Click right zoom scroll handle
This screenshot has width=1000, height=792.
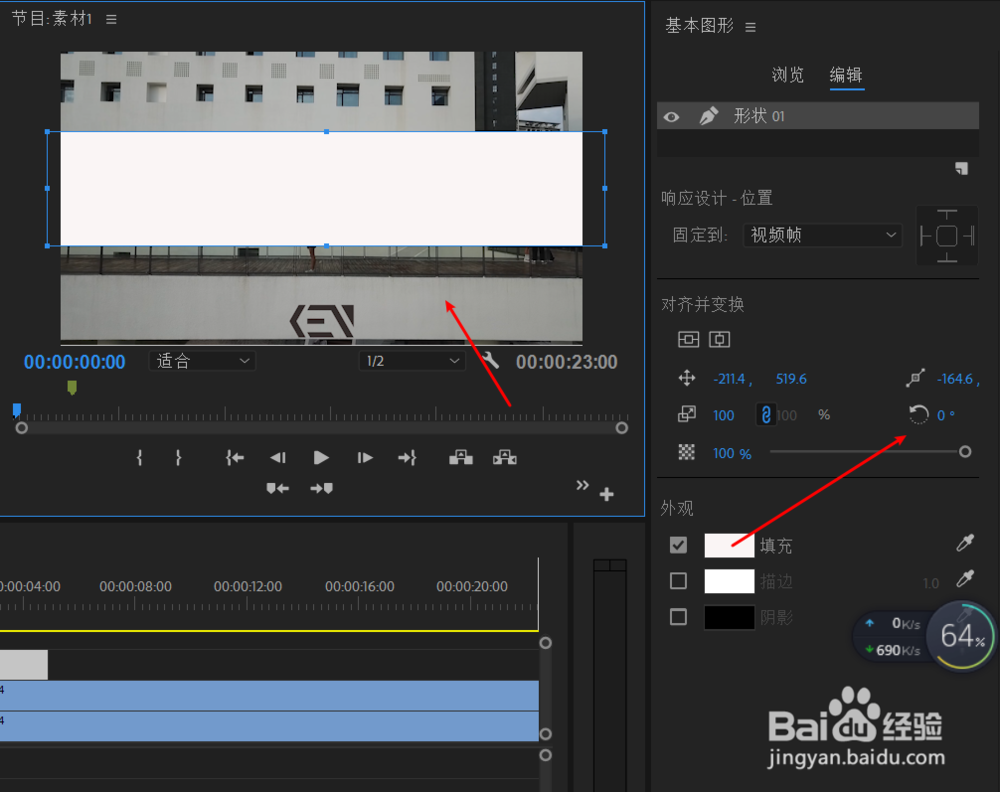click(622, 428)
